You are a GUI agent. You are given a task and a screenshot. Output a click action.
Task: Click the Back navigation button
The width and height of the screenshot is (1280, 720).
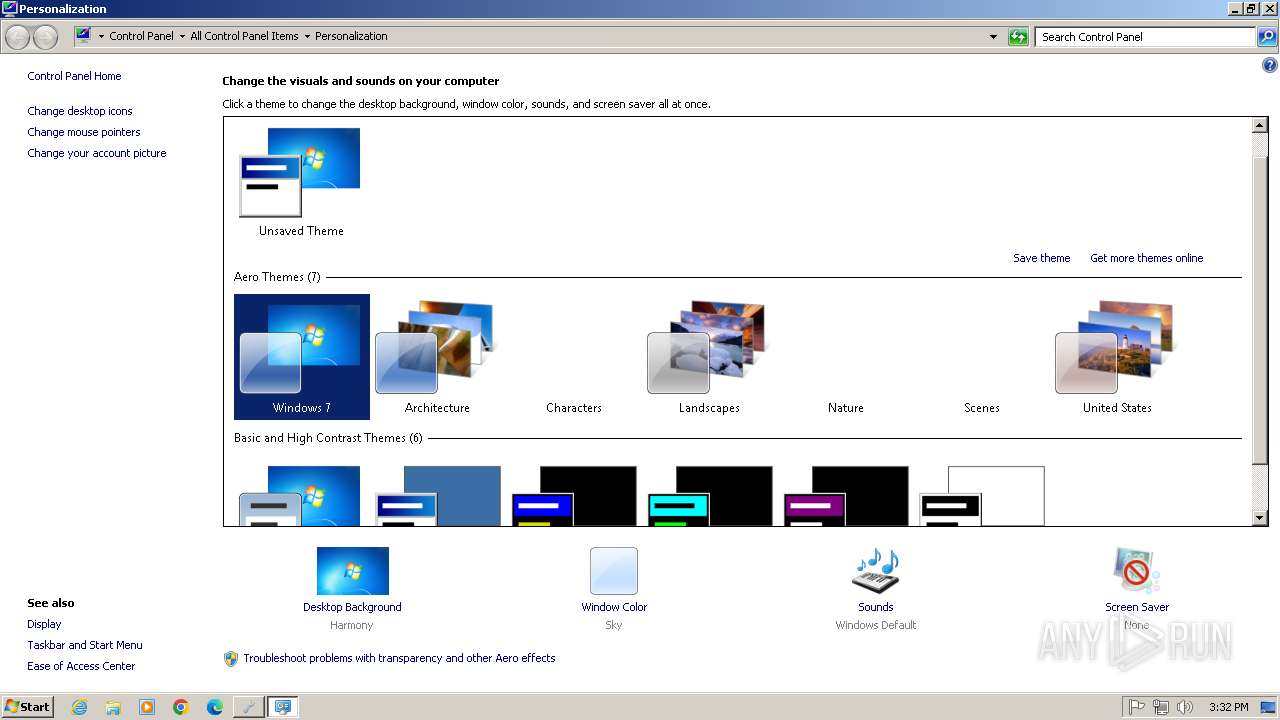pos(18,37)
